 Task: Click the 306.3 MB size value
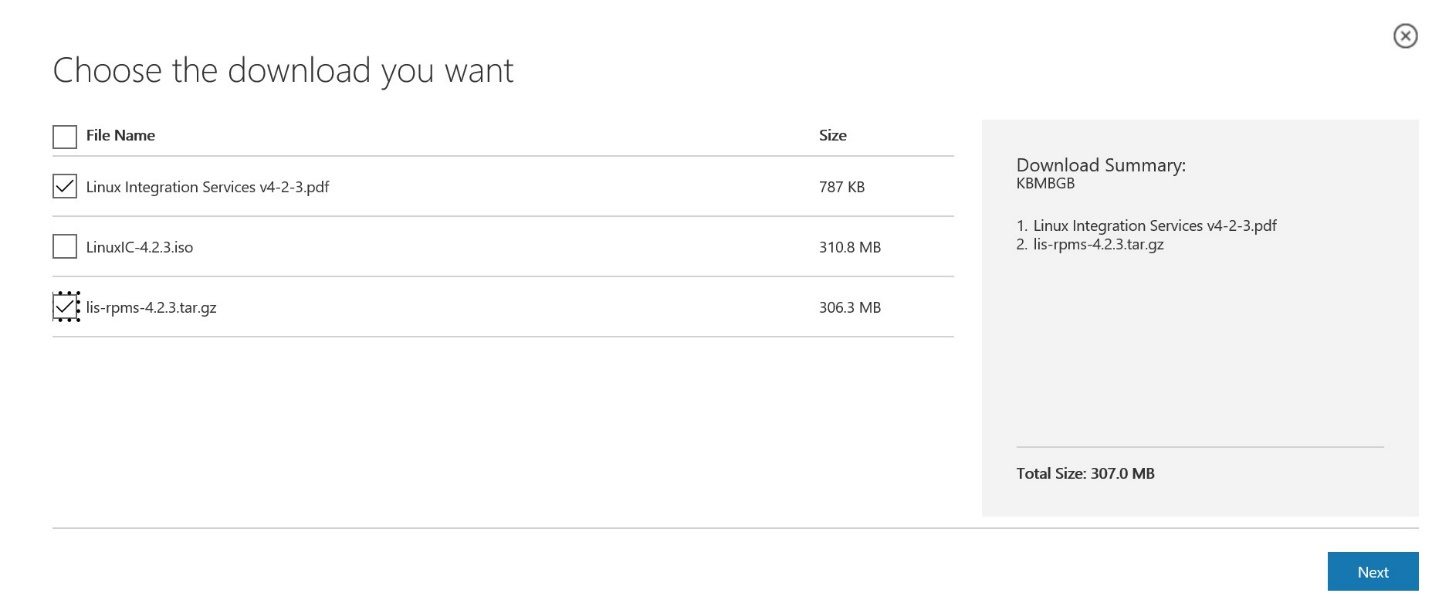click(849, 308)
